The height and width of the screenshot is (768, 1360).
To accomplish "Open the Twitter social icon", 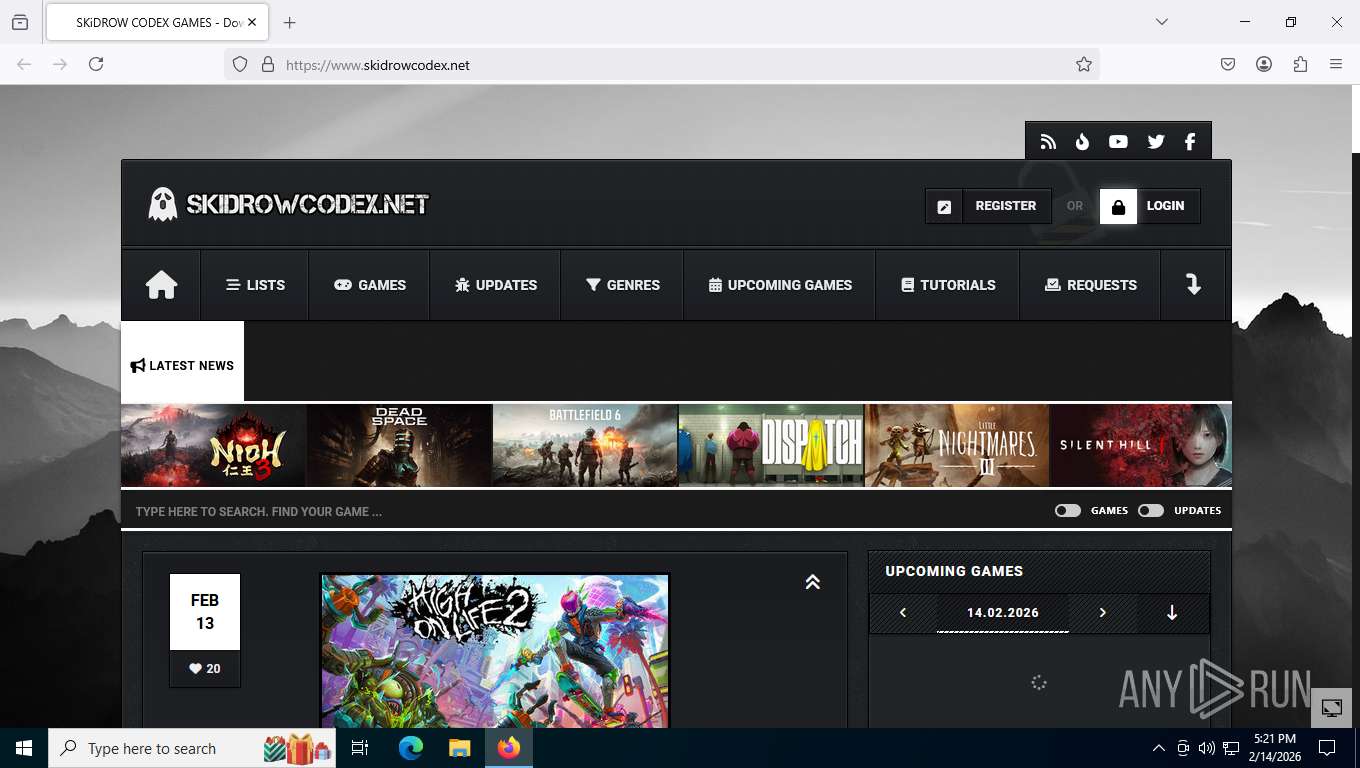I will tap(1156, 142).
